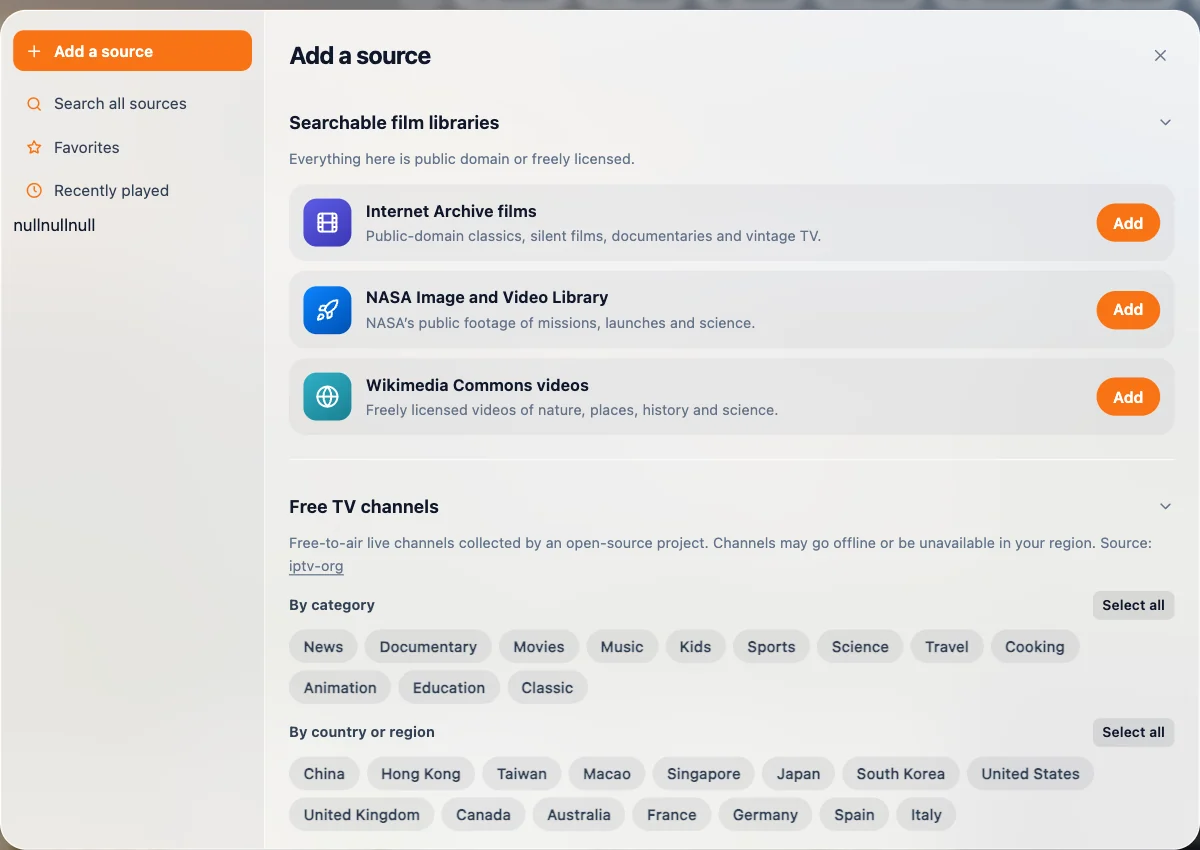Screen dimensions: 1200x850
Task: Click the Internet Archive films title text
Action: coord(451,211)
